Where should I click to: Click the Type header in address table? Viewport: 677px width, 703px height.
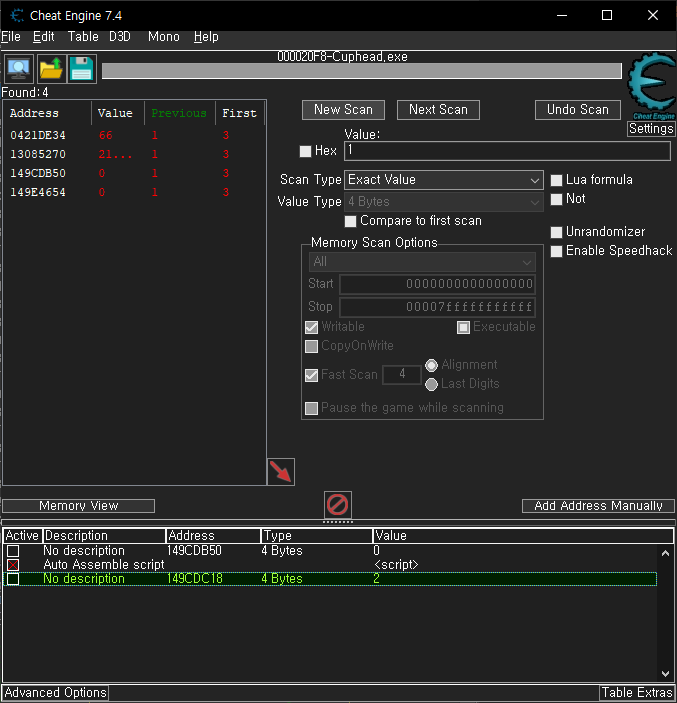317,536
